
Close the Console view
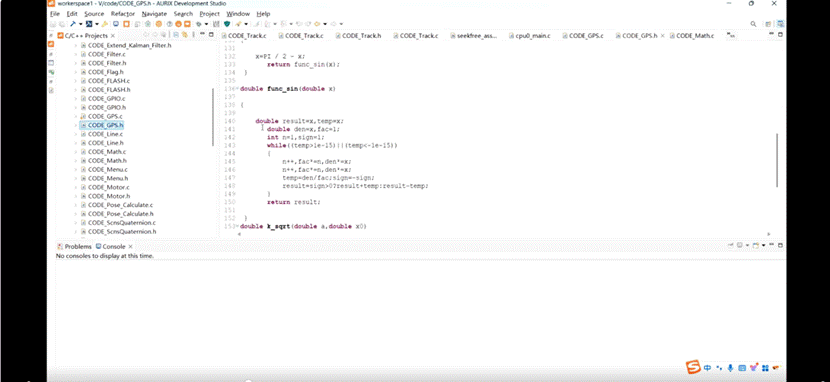point(130,247)
